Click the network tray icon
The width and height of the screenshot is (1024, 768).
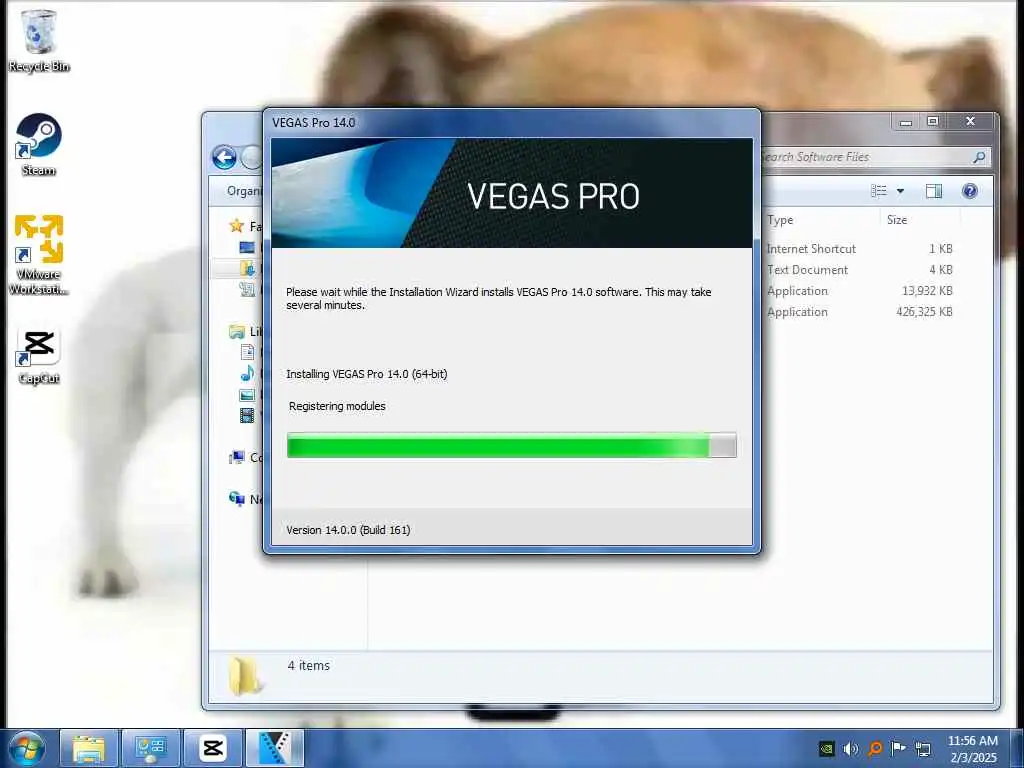pos(923,748)
